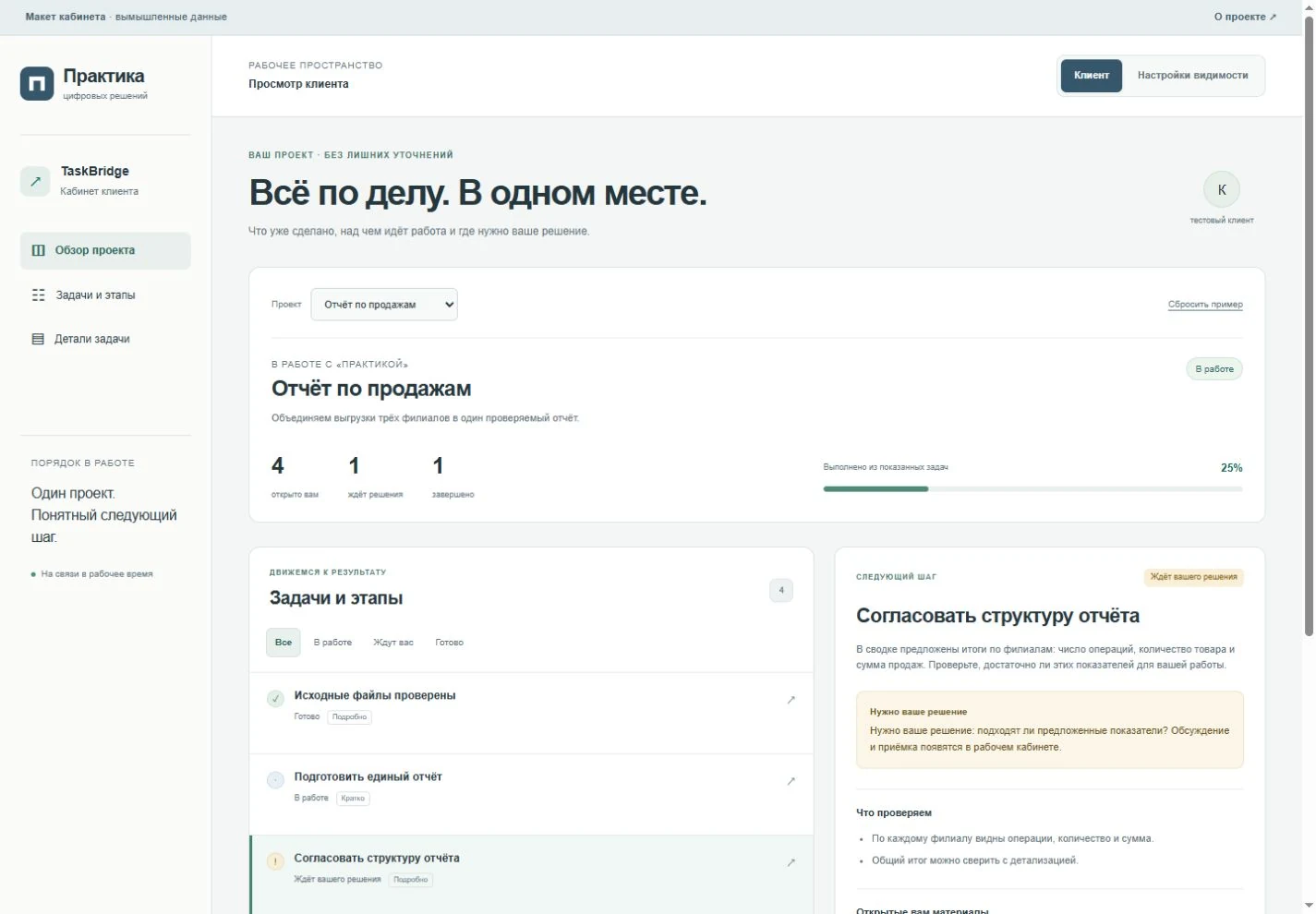The width and height of the screenshot is (1316, 914).
Task: Open the client avatar labeled К
Action: (1221, 189)
